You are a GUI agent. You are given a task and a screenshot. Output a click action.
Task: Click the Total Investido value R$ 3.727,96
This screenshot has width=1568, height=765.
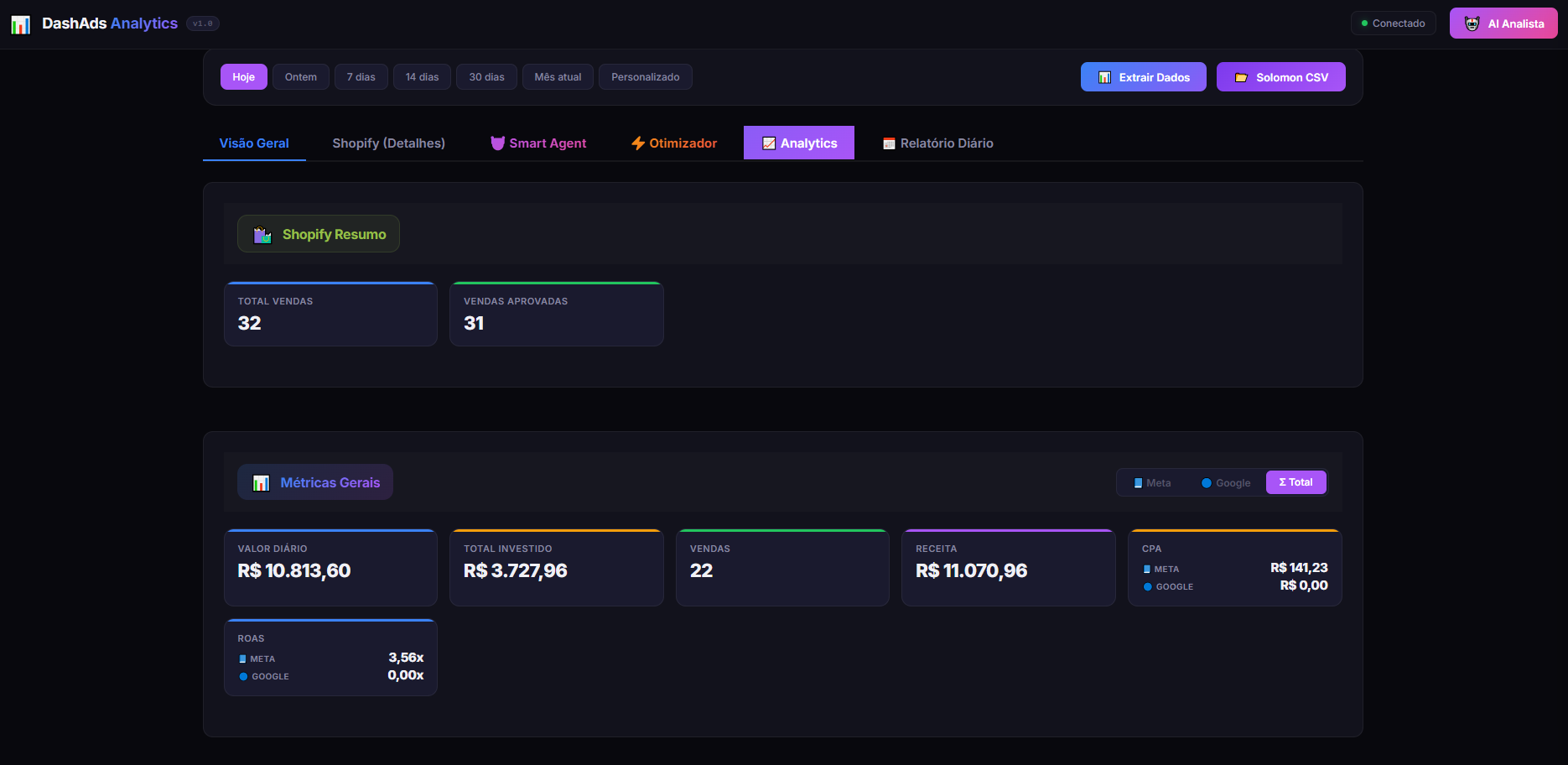[x=516, y=571]
